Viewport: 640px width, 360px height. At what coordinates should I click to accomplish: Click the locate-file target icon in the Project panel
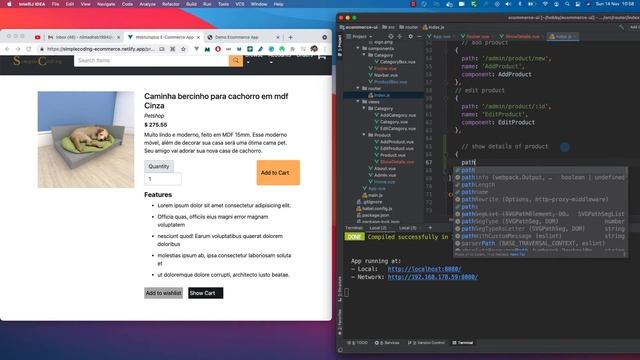[x=391, y=36]
